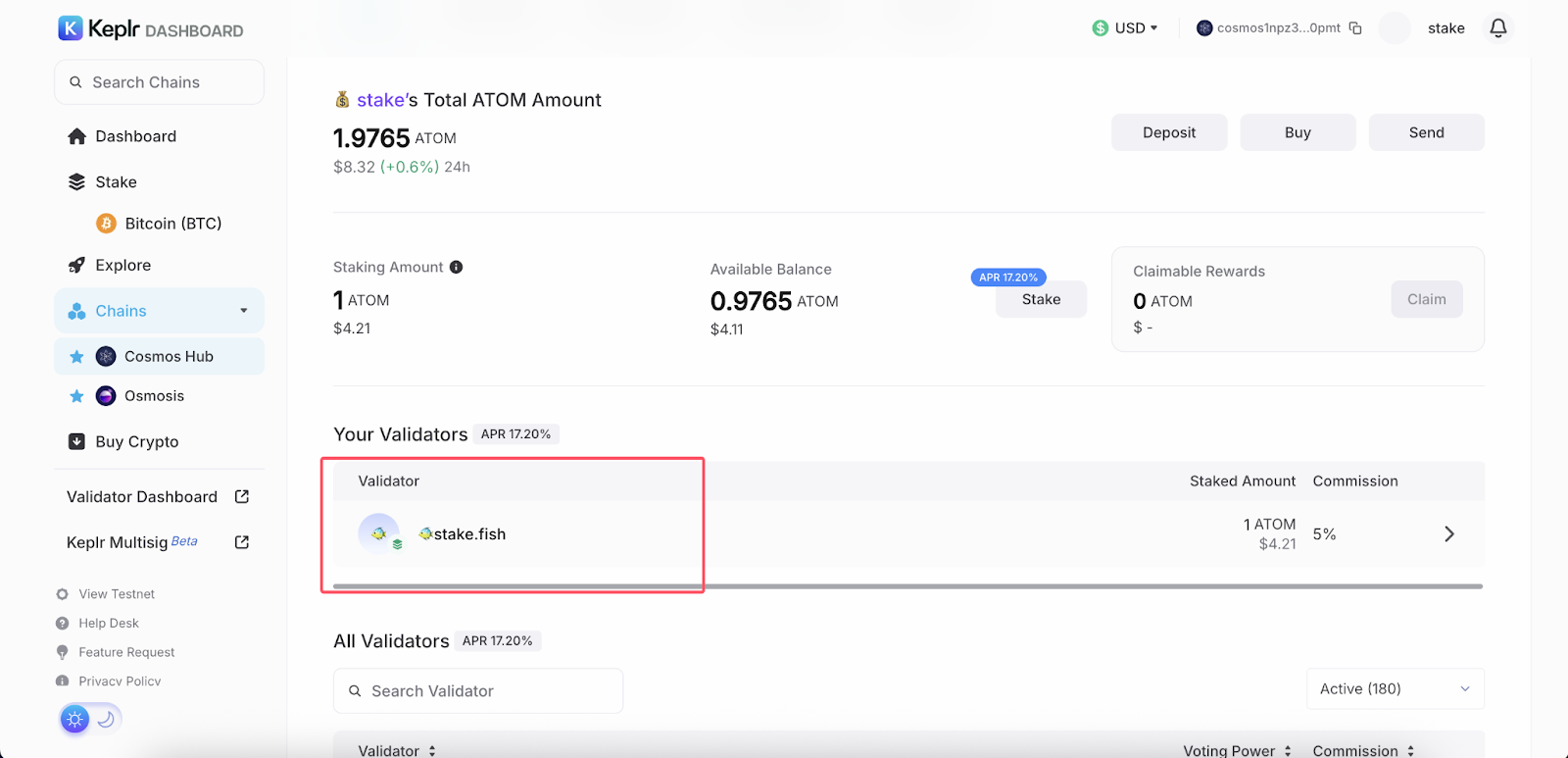This screenshot has width=1568, height=758.
Task: Open Explore in the sidebar
Action: (x=122, y=266)
